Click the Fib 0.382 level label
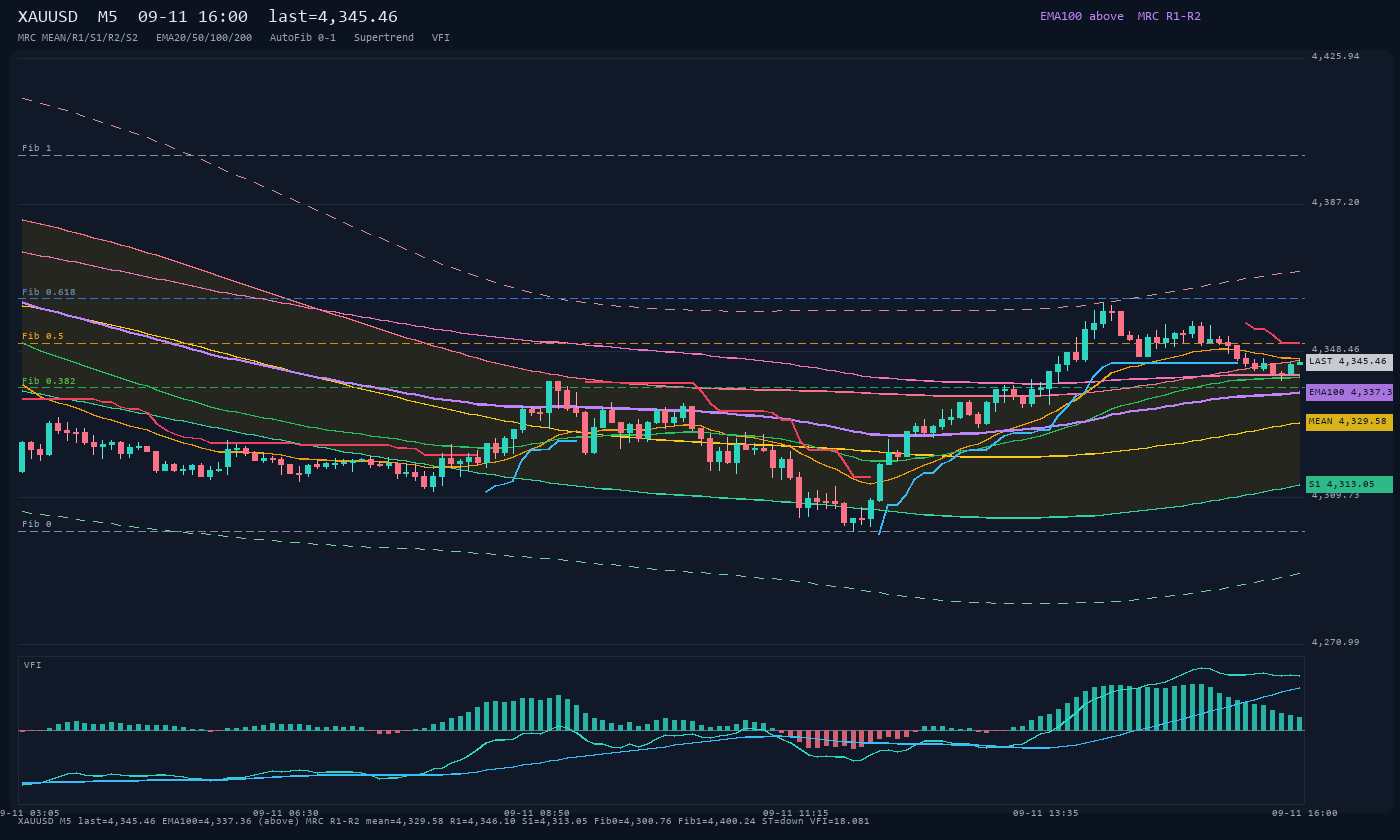 (49, 381)
